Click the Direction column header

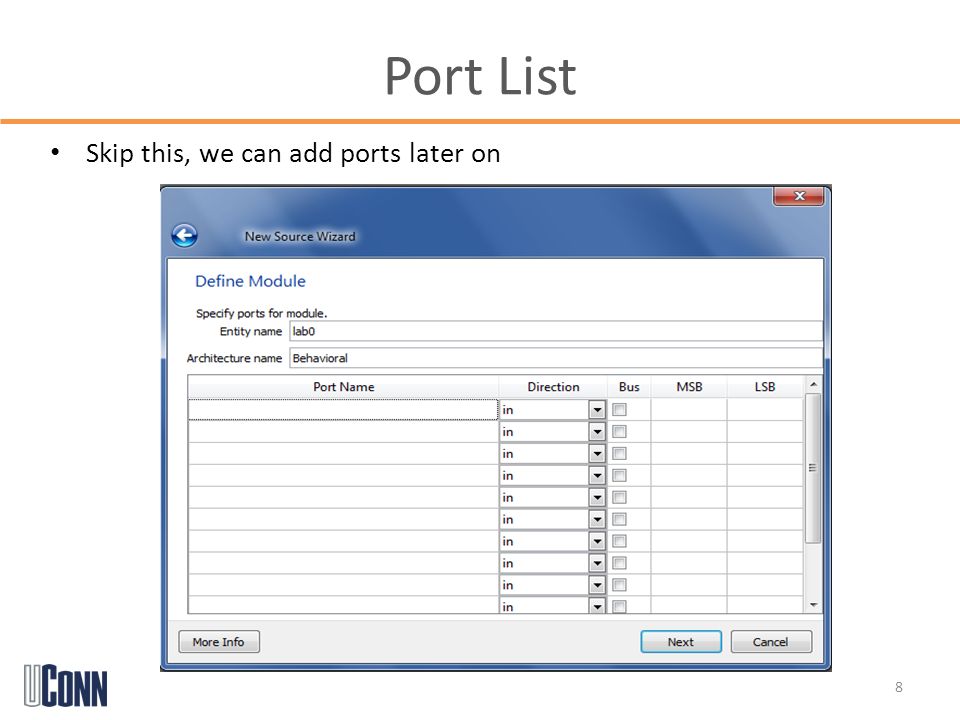pyautogui.click(x=553, y=387)
